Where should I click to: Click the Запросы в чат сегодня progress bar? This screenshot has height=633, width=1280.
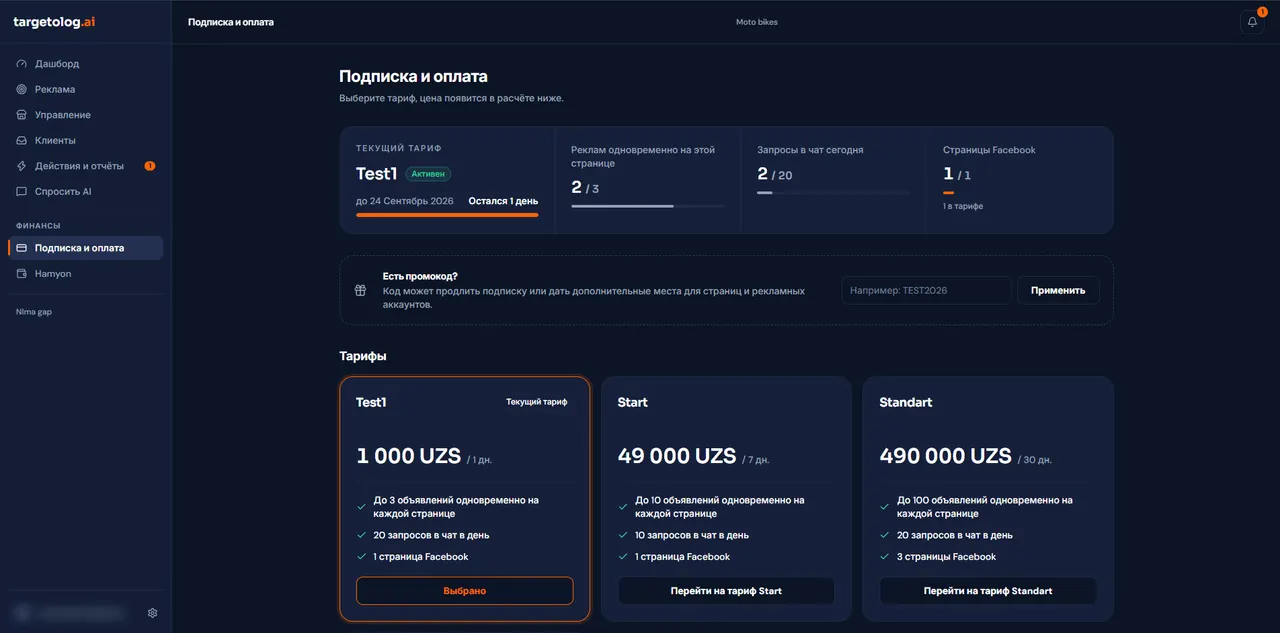point(834,192)
